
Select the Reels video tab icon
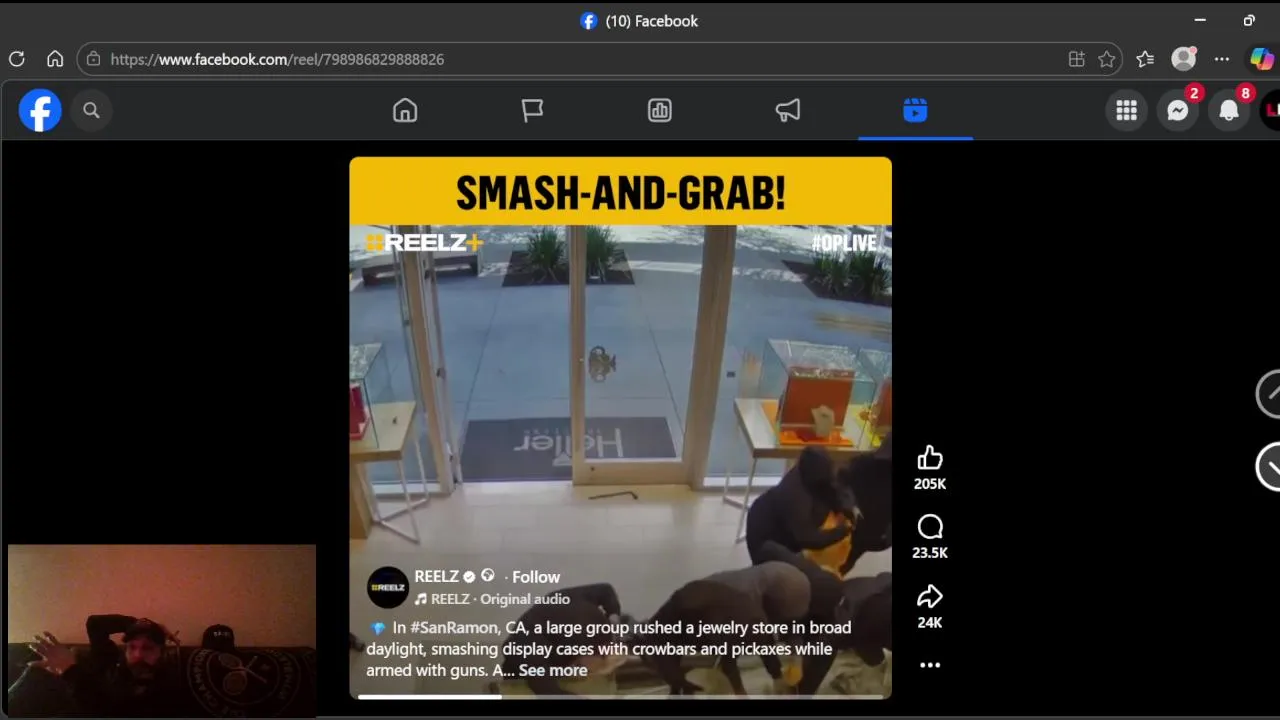[x=915, y=110]
